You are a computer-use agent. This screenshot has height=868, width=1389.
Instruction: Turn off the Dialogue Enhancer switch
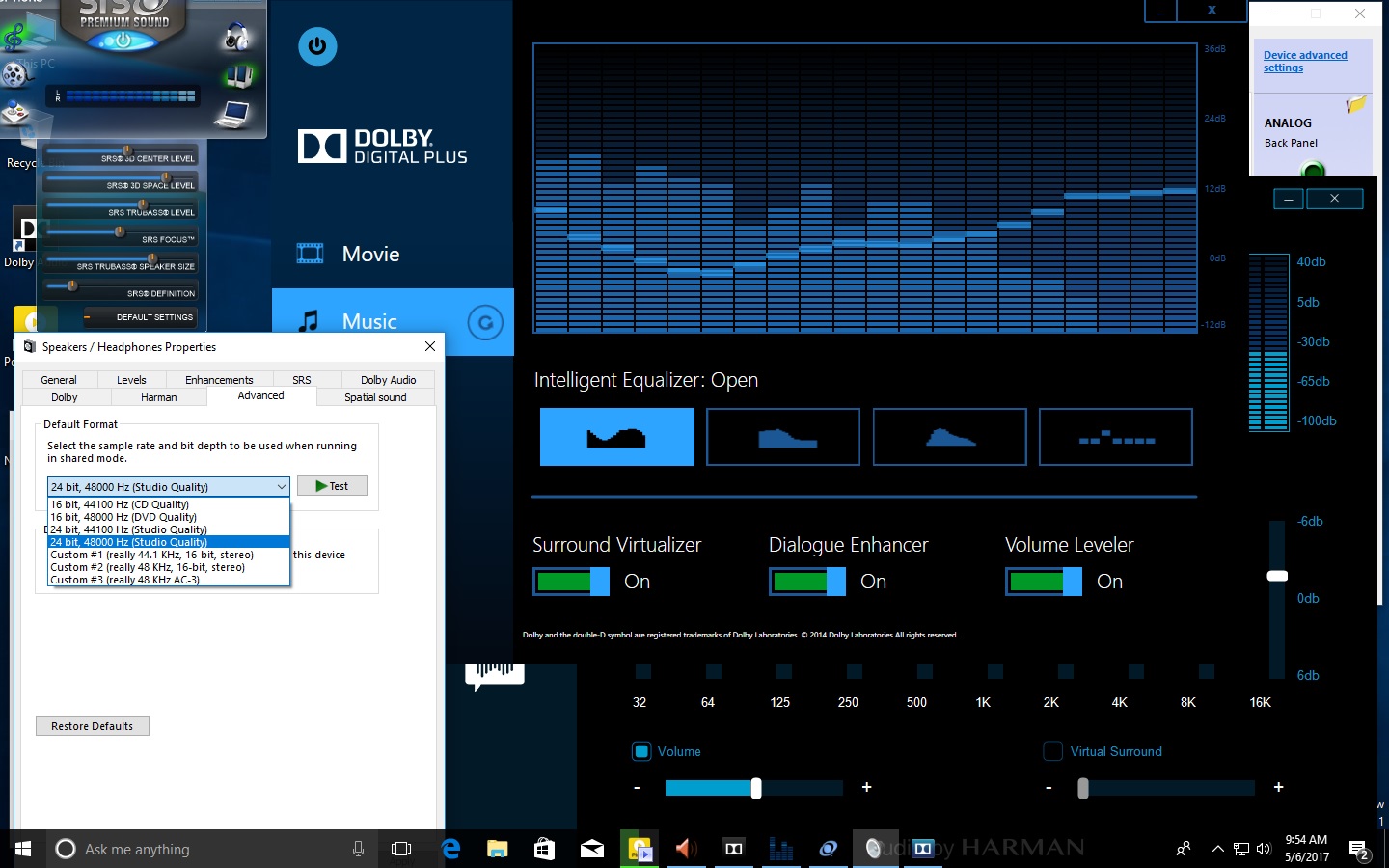(807, 582)
